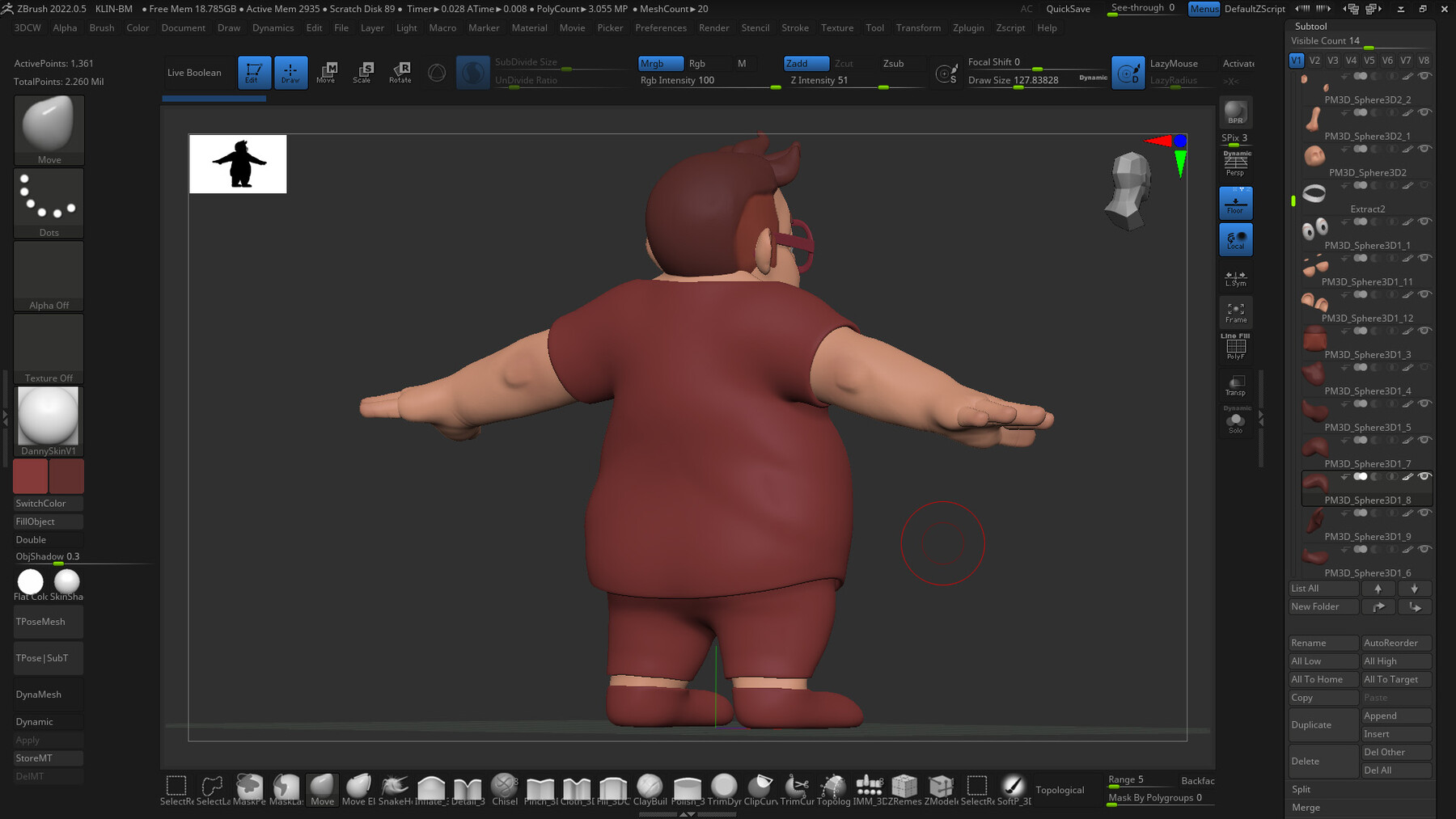
Task: Switch to the Rotate transform mode
Action: click(x=400, y=72)
